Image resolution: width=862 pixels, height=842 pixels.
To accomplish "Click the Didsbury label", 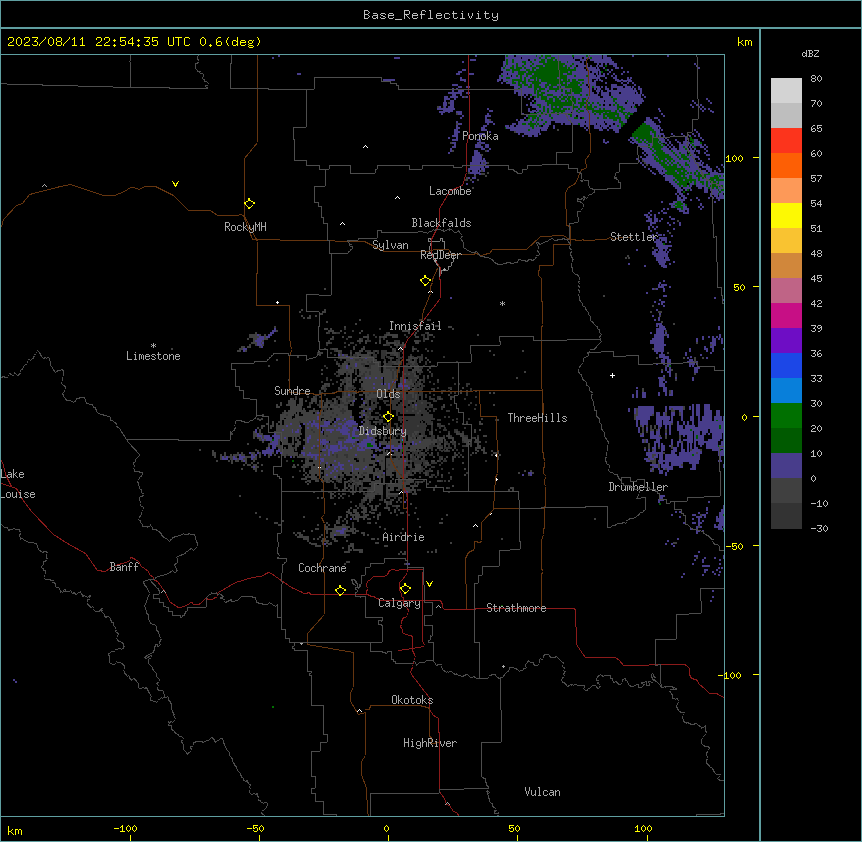I will [383, 431].
